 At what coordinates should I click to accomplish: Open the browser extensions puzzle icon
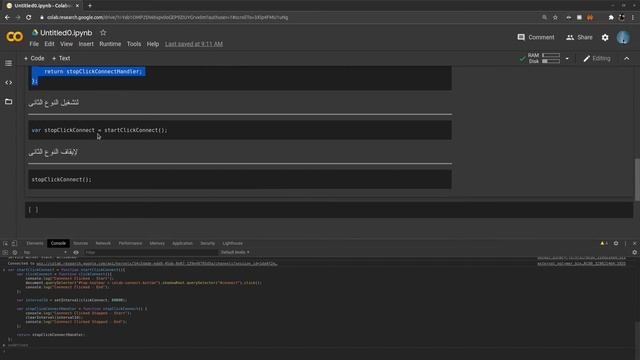click(x=611, y=18)
